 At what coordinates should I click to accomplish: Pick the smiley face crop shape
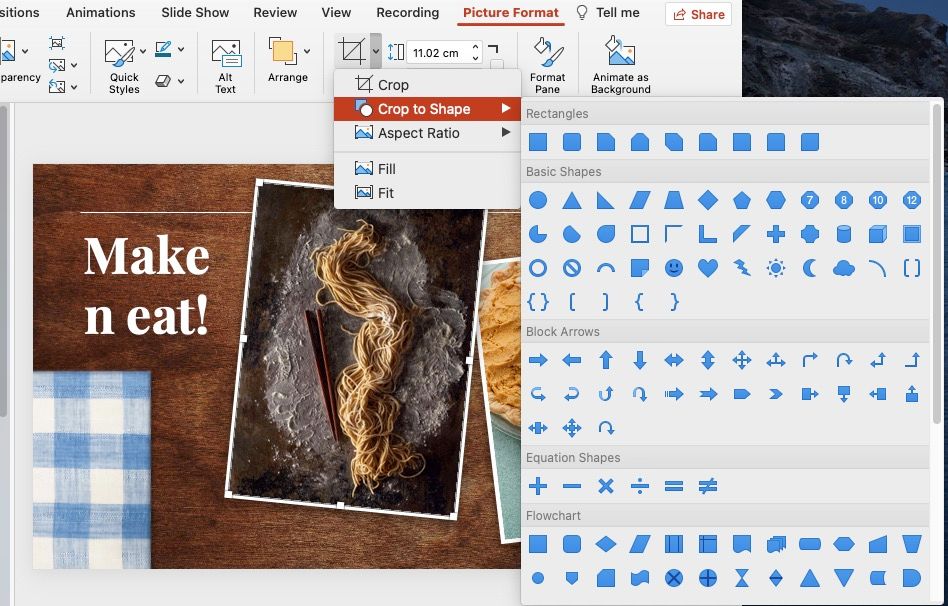point(674,268)
